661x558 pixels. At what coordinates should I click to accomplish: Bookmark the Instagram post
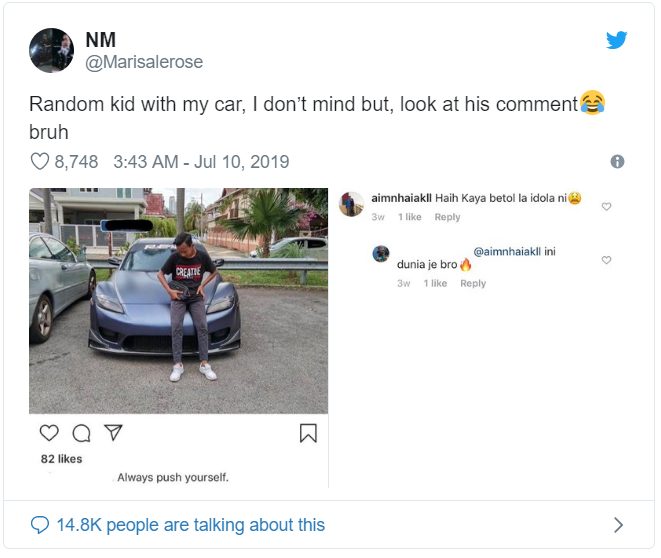click(x=308, y=433)
